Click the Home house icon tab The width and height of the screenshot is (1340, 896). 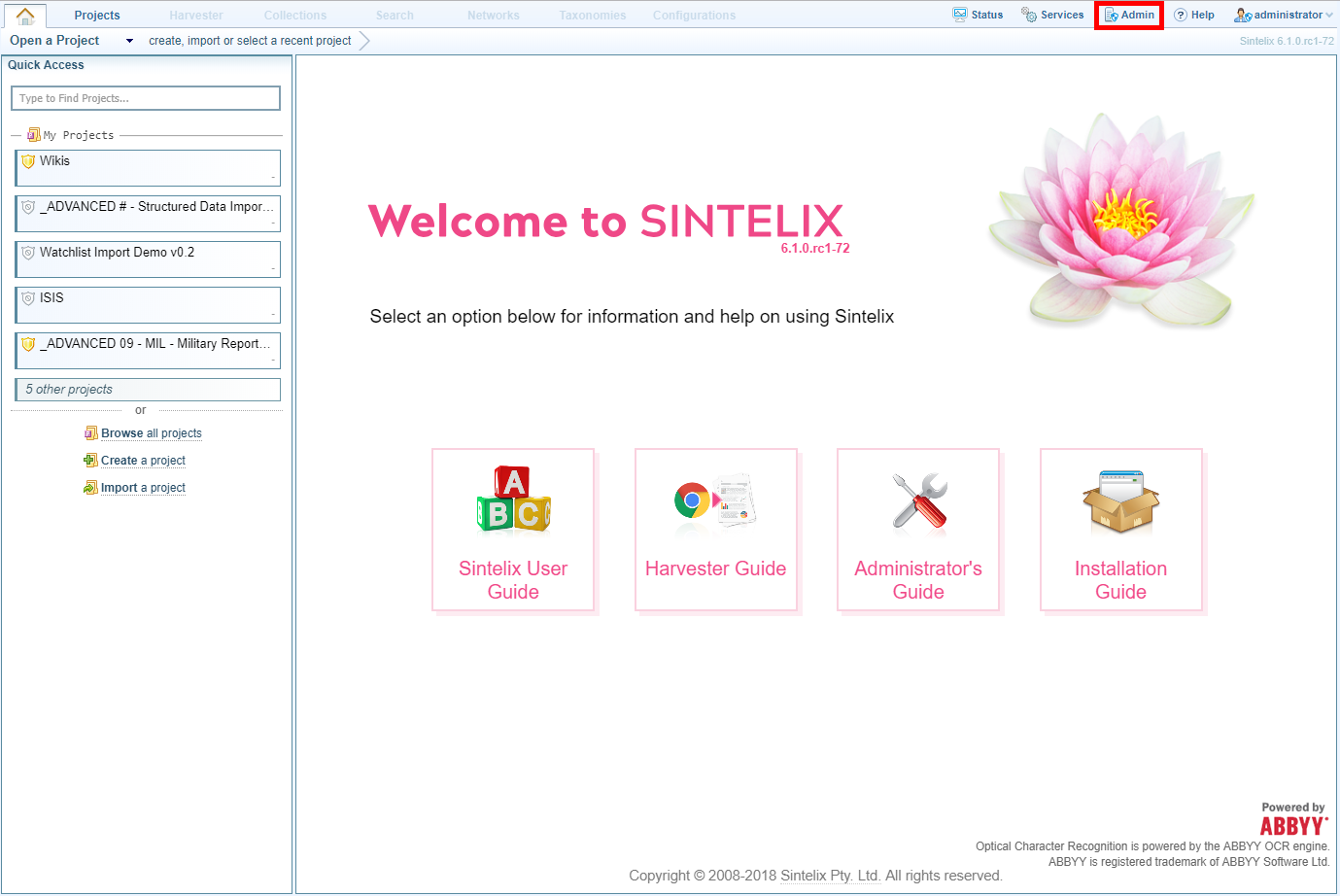click(26, 16)
